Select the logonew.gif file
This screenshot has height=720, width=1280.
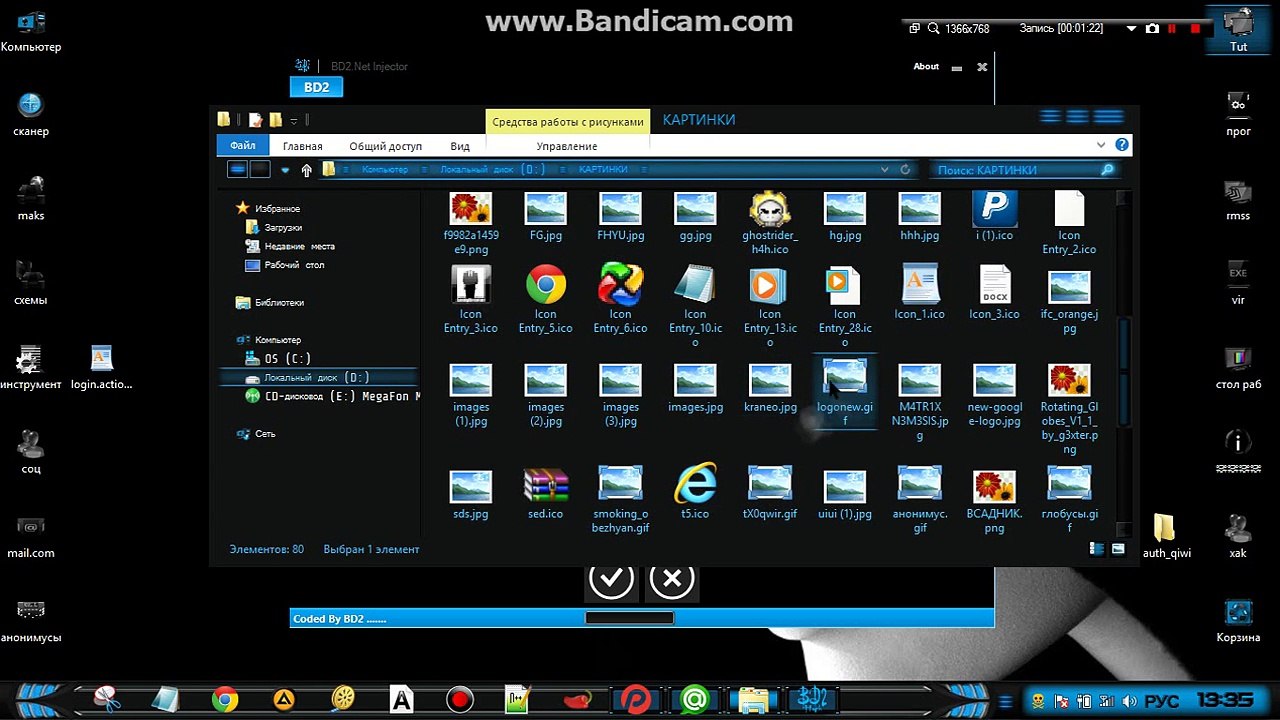pyautogui.click(x=845, y=392)
